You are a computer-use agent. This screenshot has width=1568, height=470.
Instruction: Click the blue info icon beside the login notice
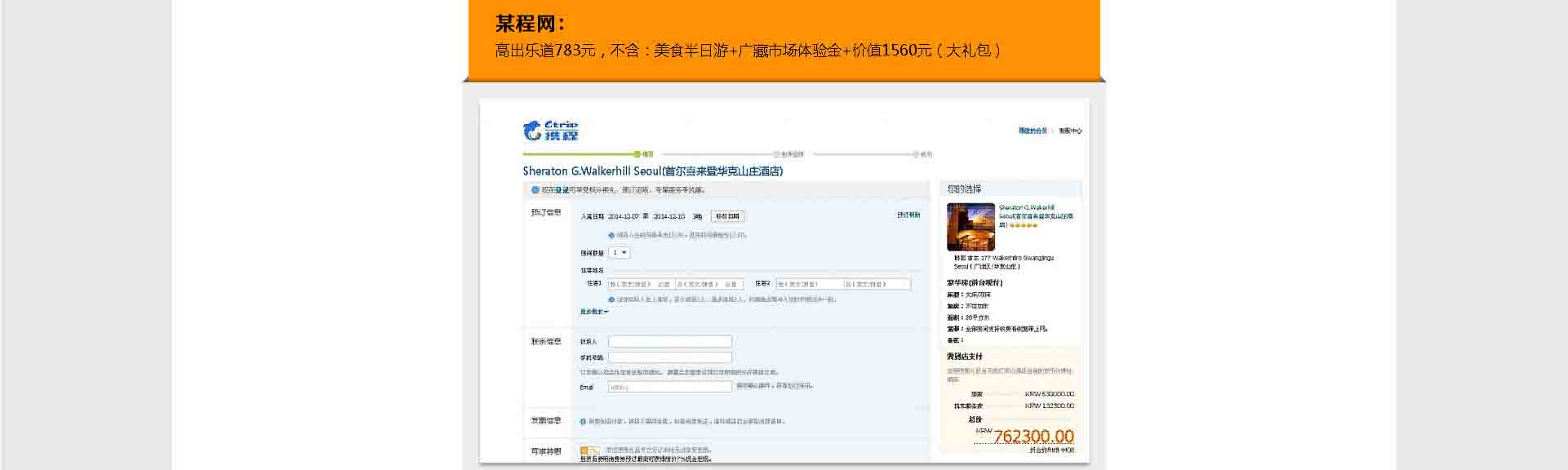click(535, 190)
